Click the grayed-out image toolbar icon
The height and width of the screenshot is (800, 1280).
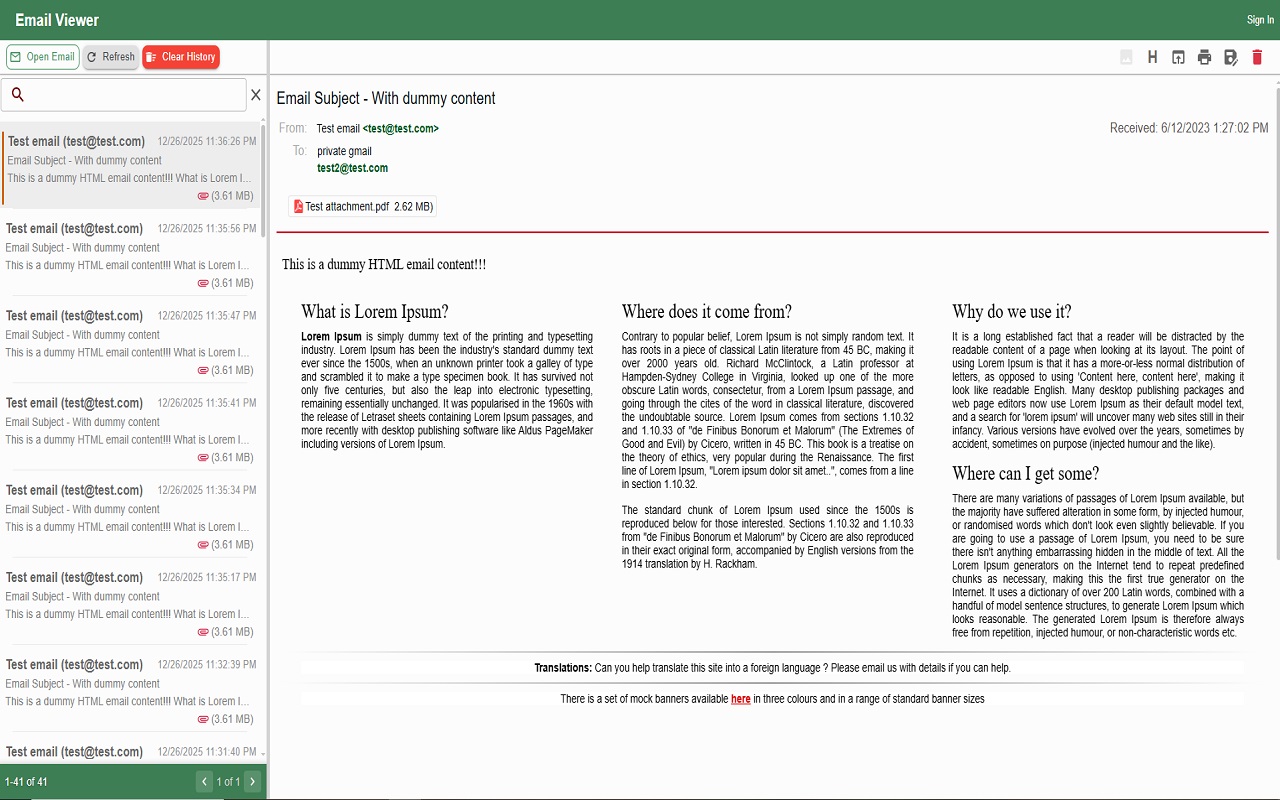click(x=1125, y=57)
